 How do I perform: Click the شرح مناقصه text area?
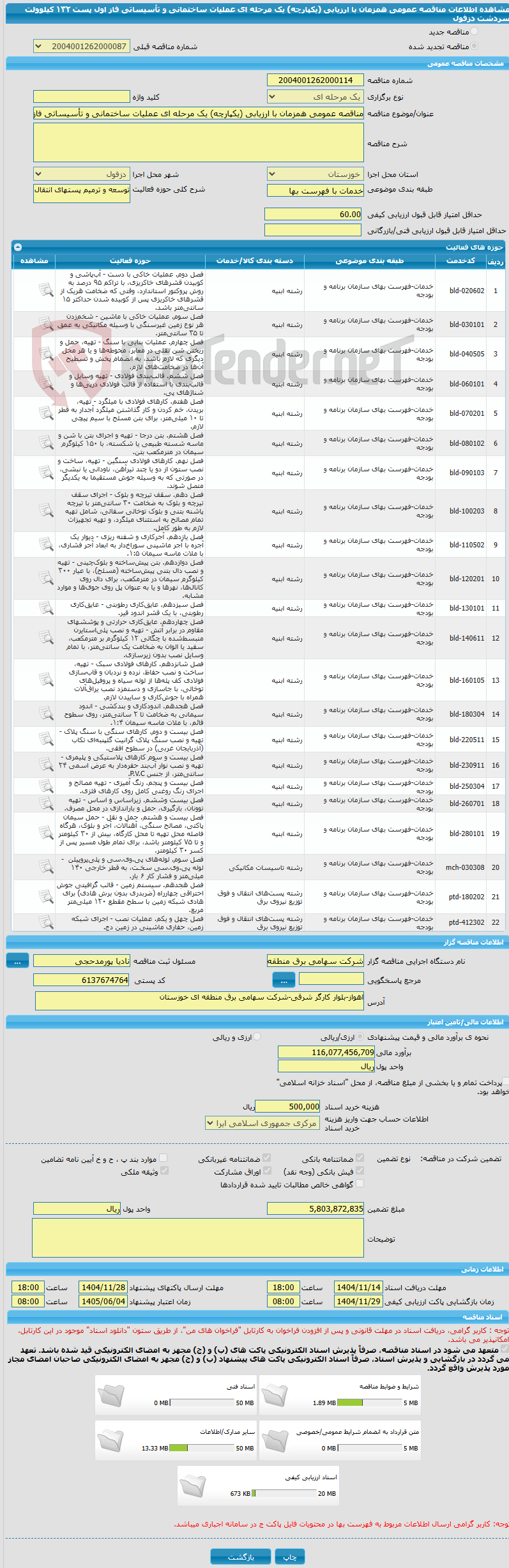coord(199,142)
